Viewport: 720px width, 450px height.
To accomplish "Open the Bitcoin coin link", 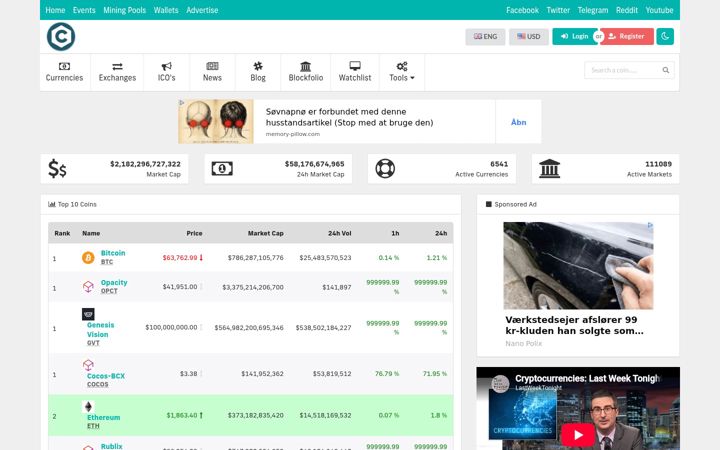I will 113,253.
